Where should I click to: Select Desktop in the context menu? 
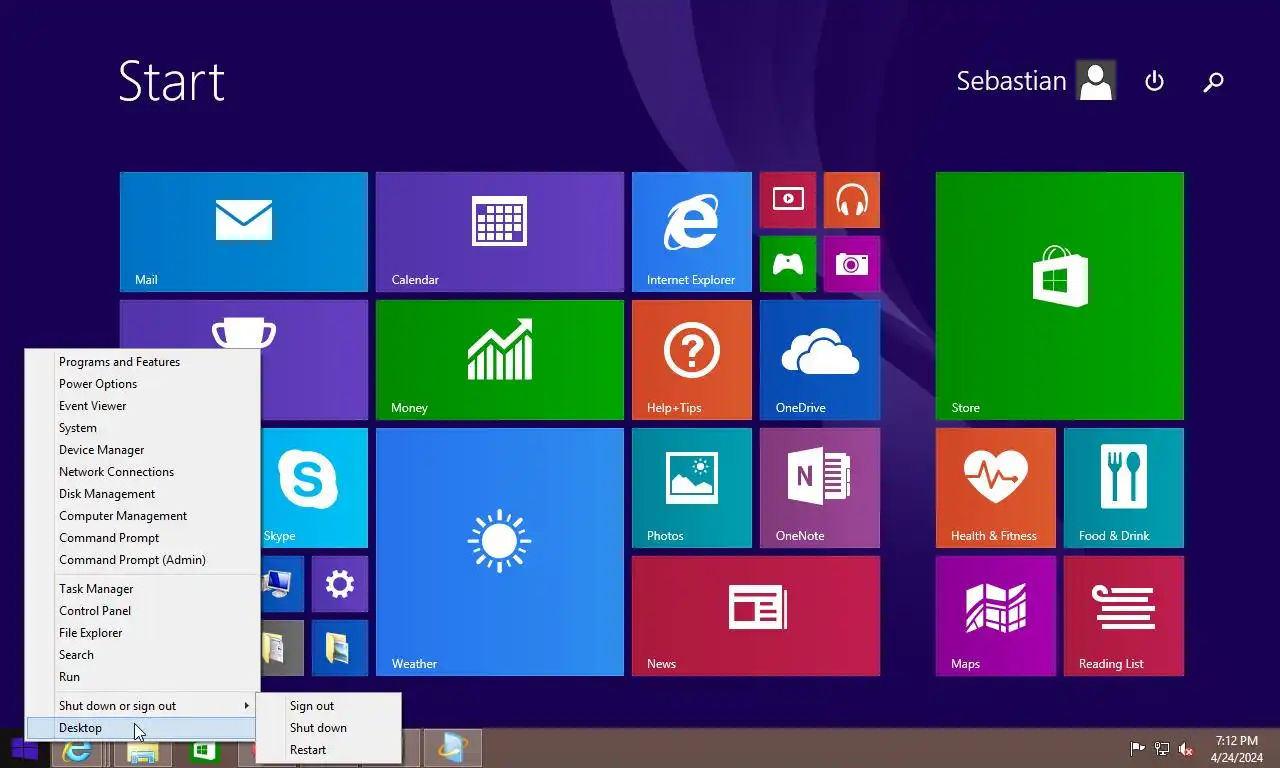point(142,728)
